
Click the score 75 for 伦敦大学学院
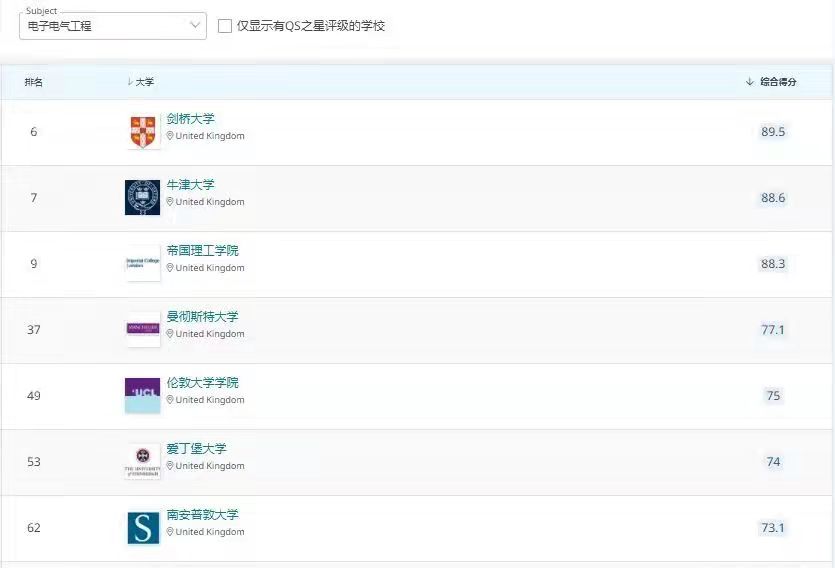tap(773, 396)
